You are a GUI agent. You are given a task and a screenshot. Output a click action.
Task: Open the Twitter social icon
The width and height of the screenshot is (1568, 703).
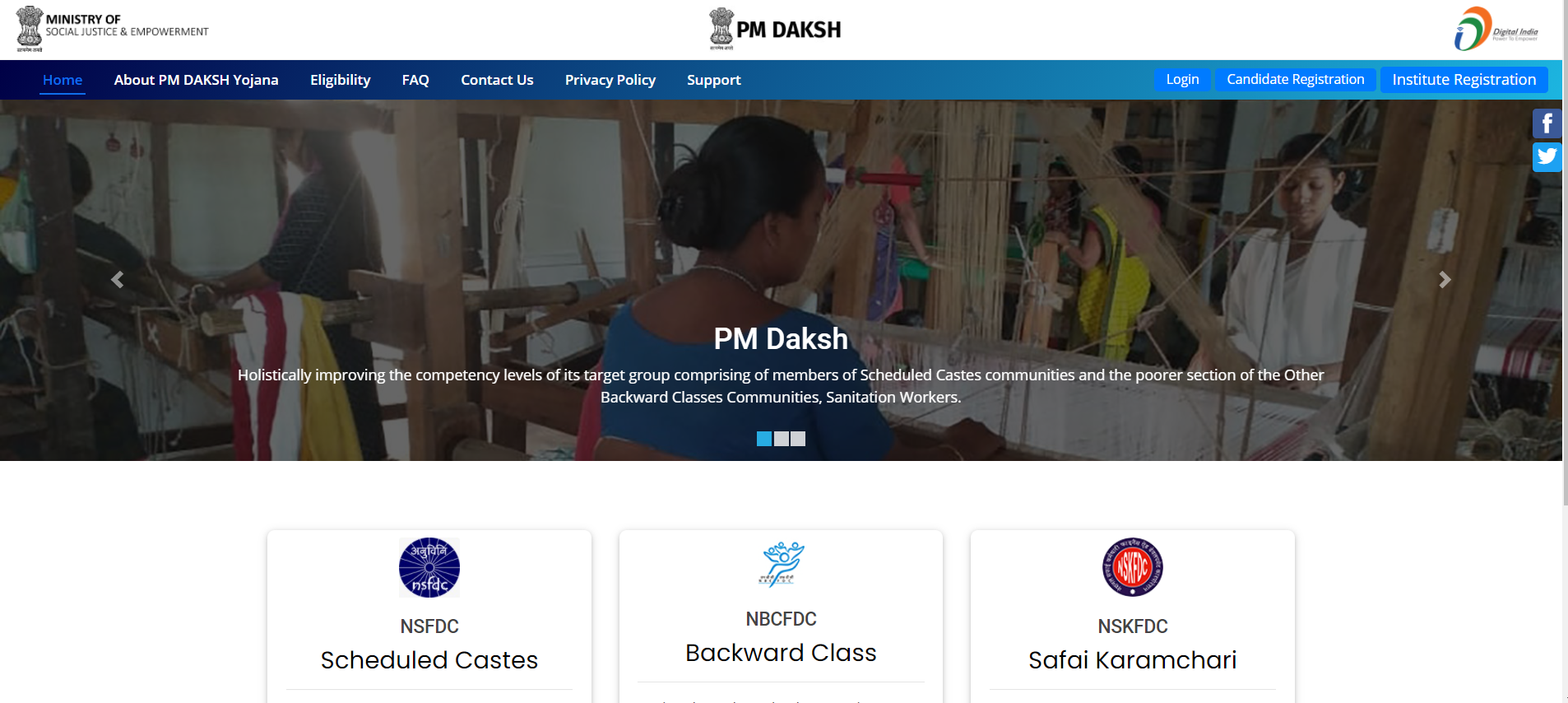point(1547,156)
